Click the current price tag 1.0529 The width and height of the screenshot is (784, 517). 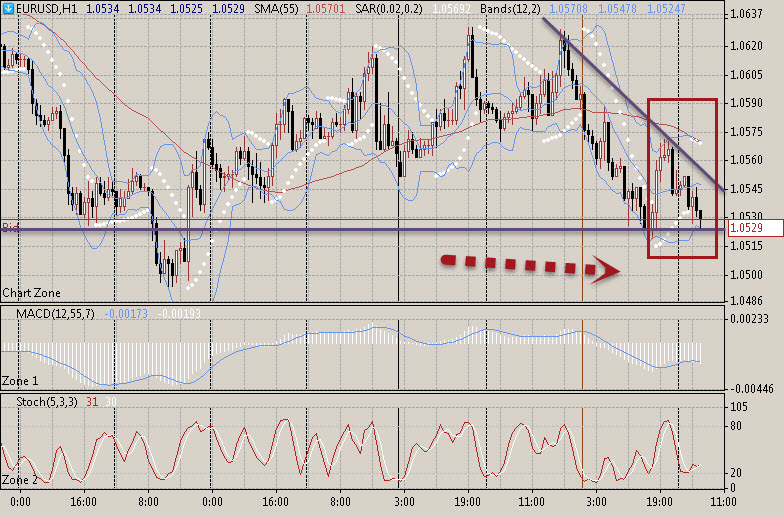[x=746, y=229]
